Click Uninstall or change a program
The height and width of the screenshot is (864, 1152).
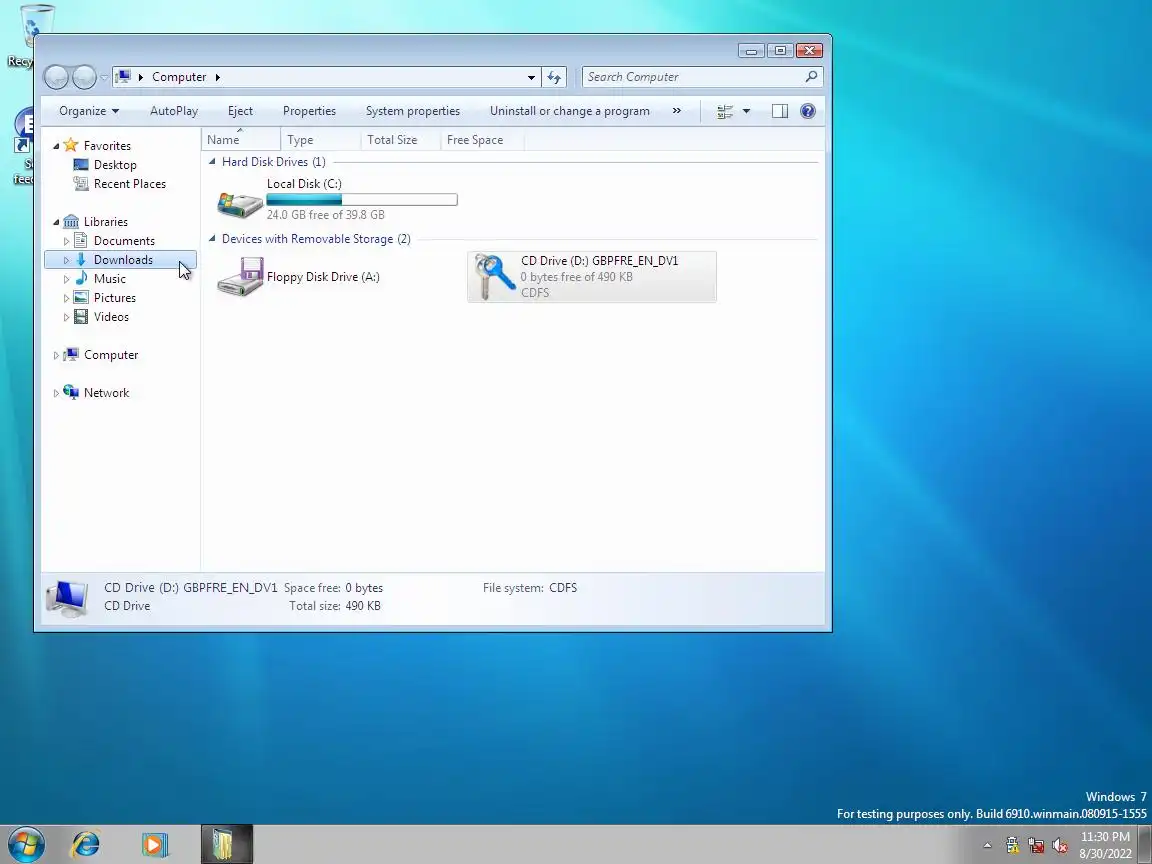coord(569,111)
